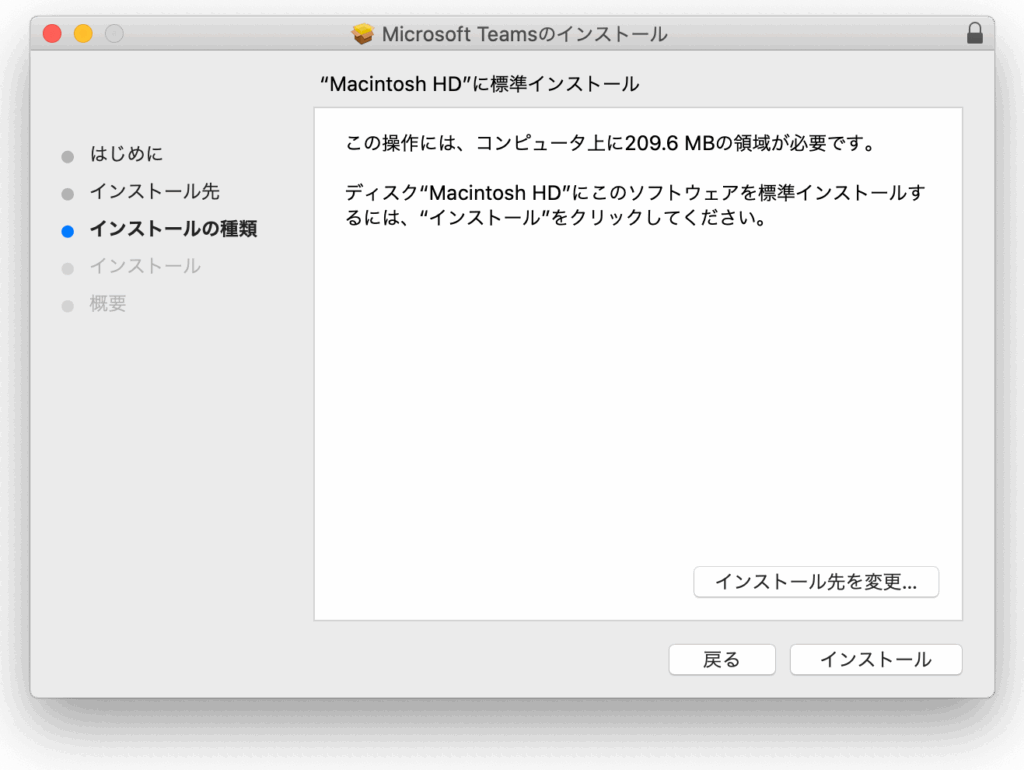Screen dimensions: 1024x770
Task: Minimize the installer with the yellow button
Action: [x=83, y=34]
